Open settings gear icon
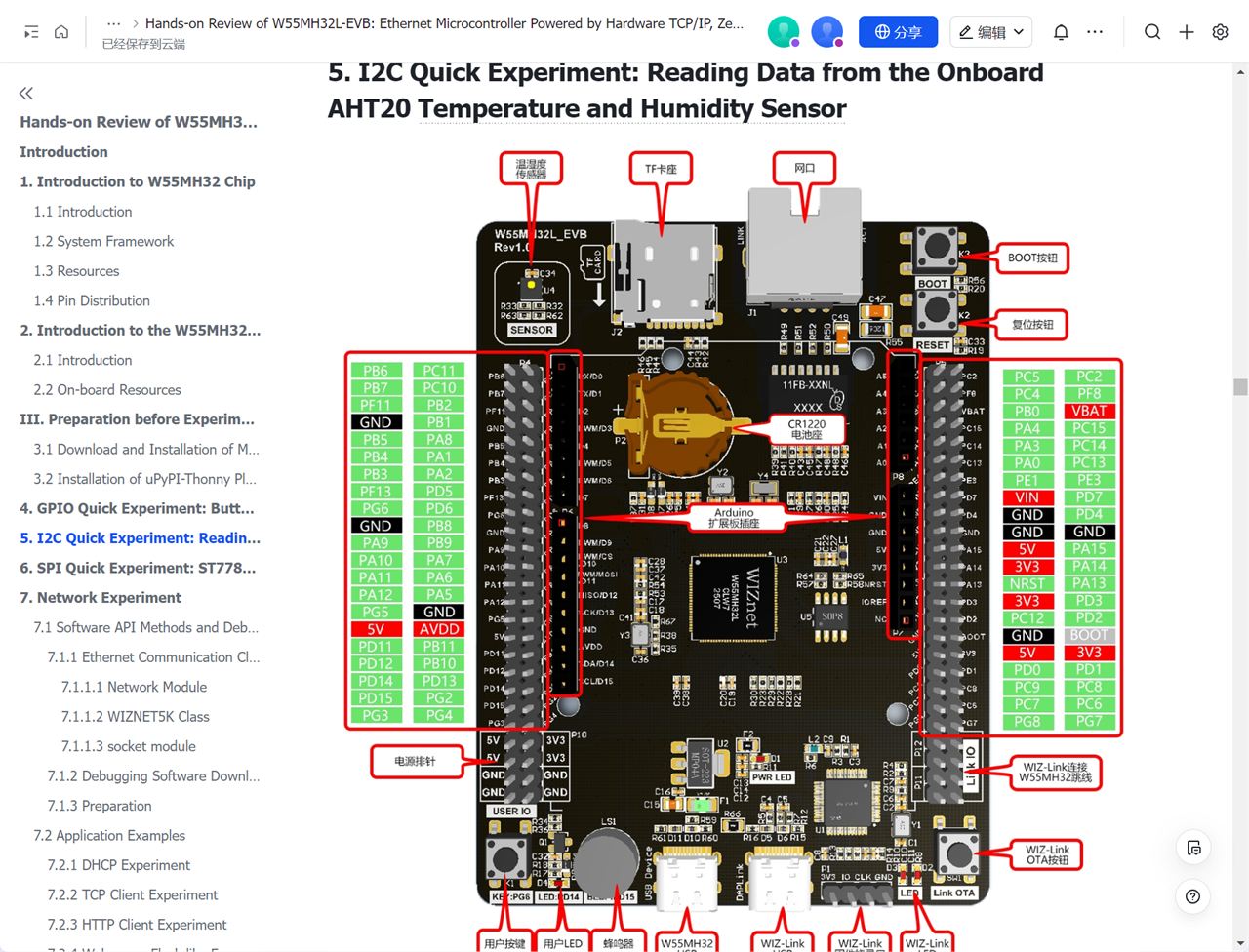1249x952 pixels. (x=1220, y=32)
